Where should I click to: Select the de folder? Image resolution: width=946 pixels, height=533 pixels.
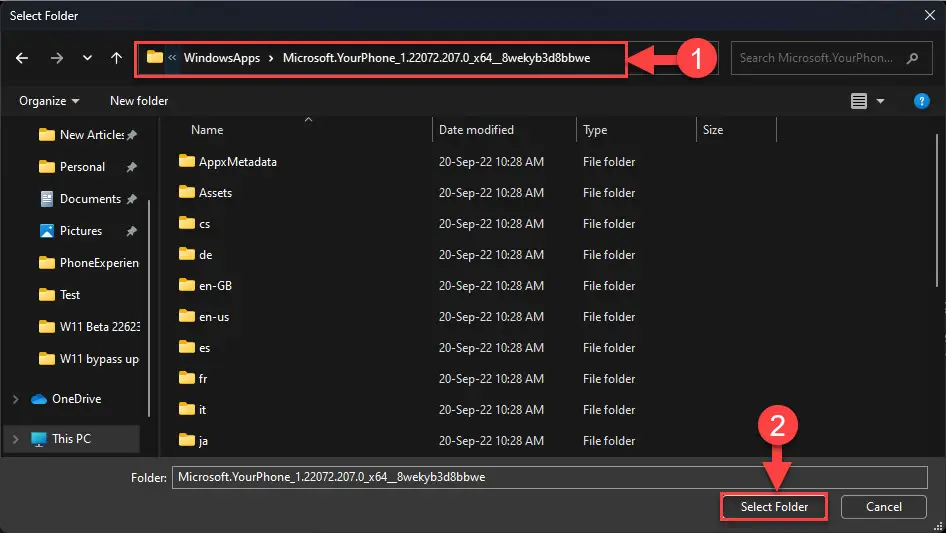205,255
